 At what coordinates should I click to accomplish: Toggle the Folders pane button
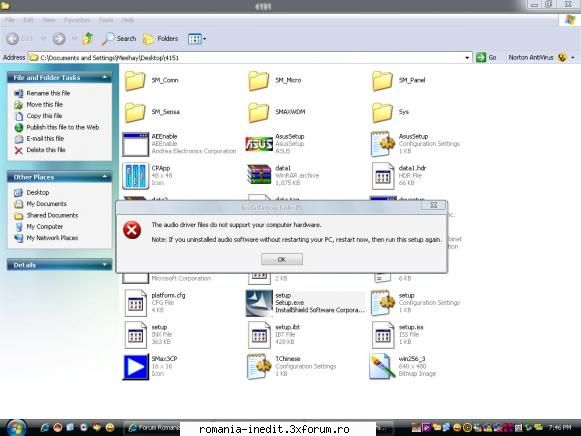[160, 39]
